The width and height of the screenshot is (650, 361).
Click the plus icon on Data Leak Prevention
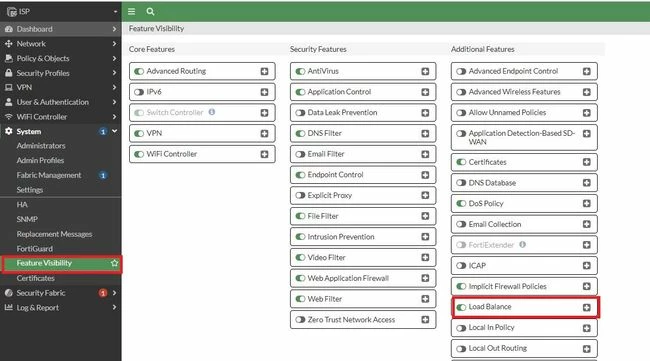(425, 113)
